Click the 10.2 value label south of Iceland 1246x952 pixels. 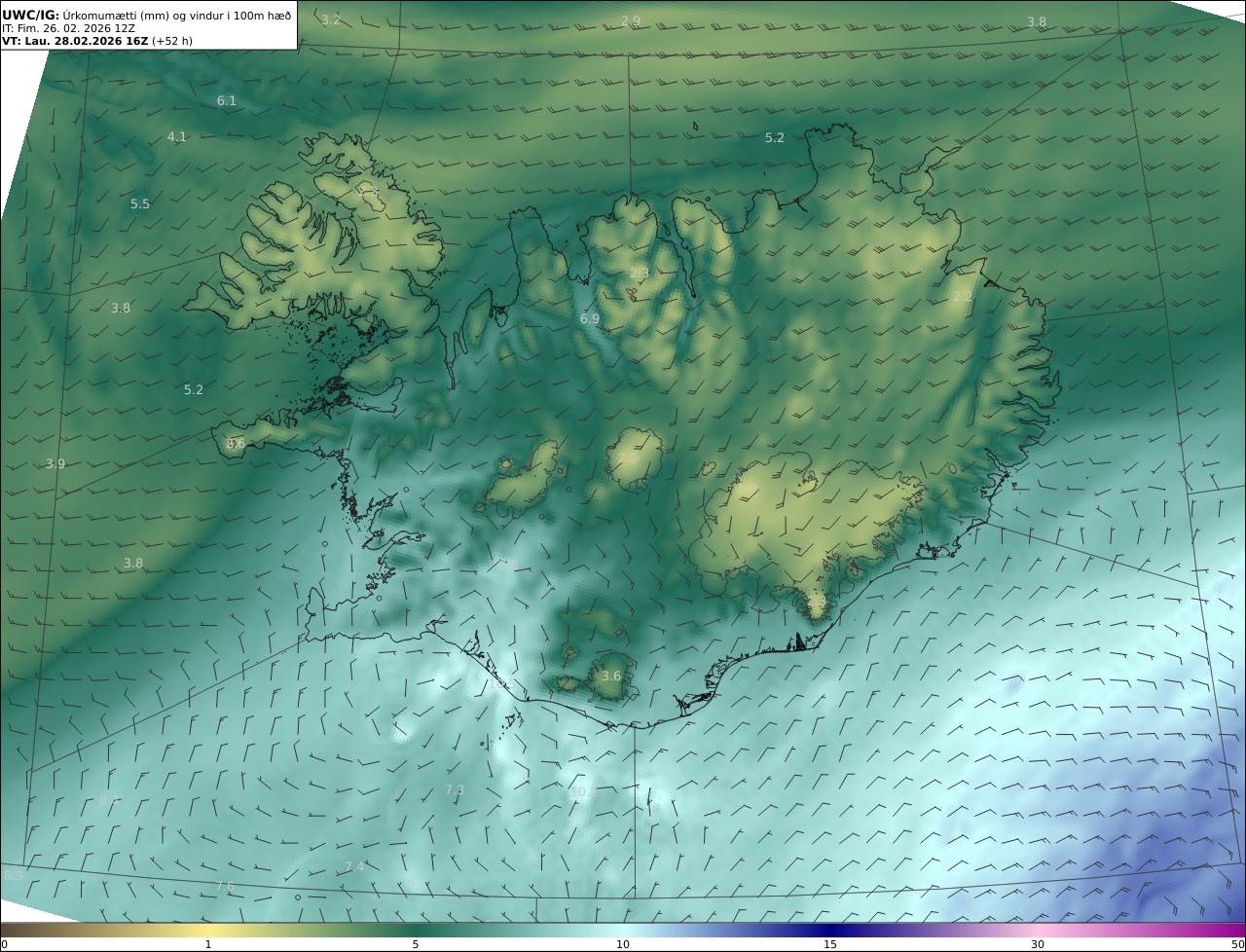coord(582,792)
